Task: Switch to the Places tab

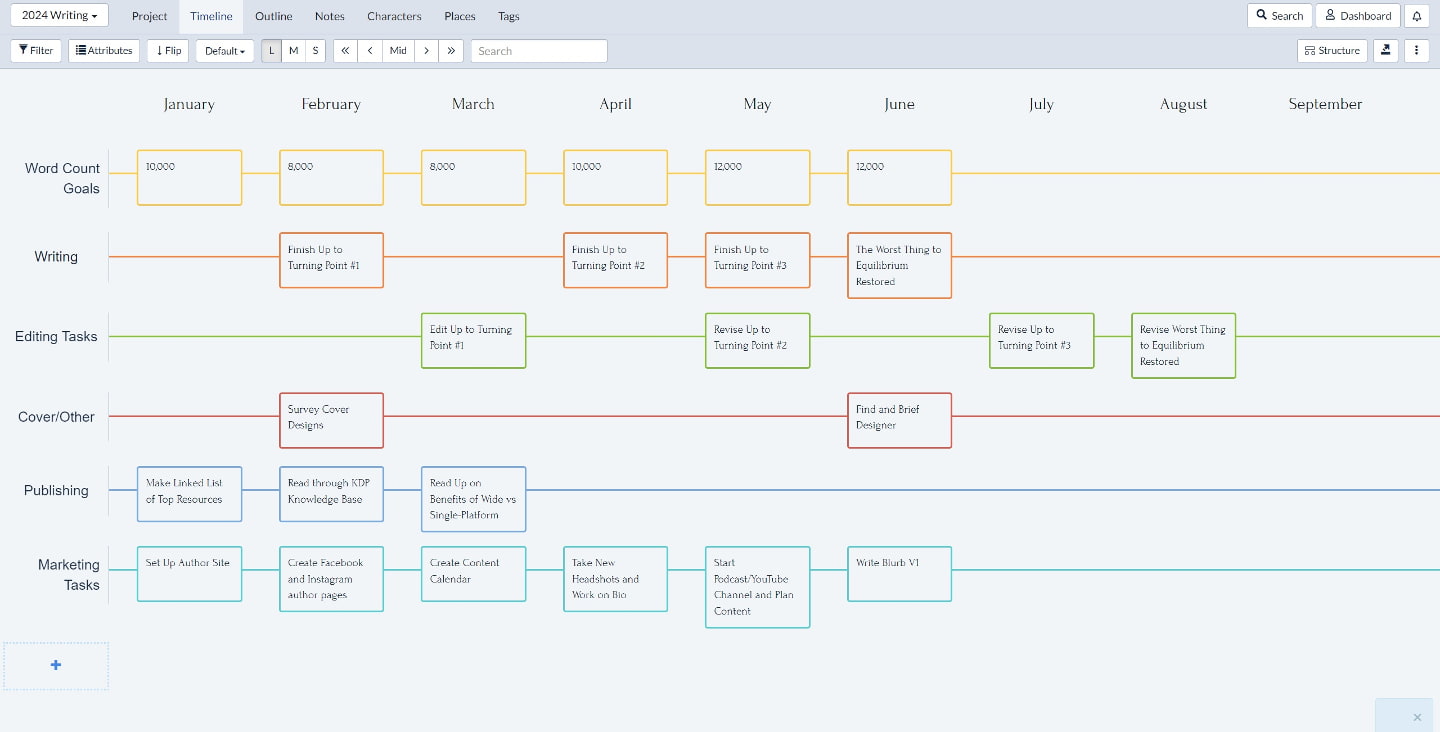Action: click(460, 16)
